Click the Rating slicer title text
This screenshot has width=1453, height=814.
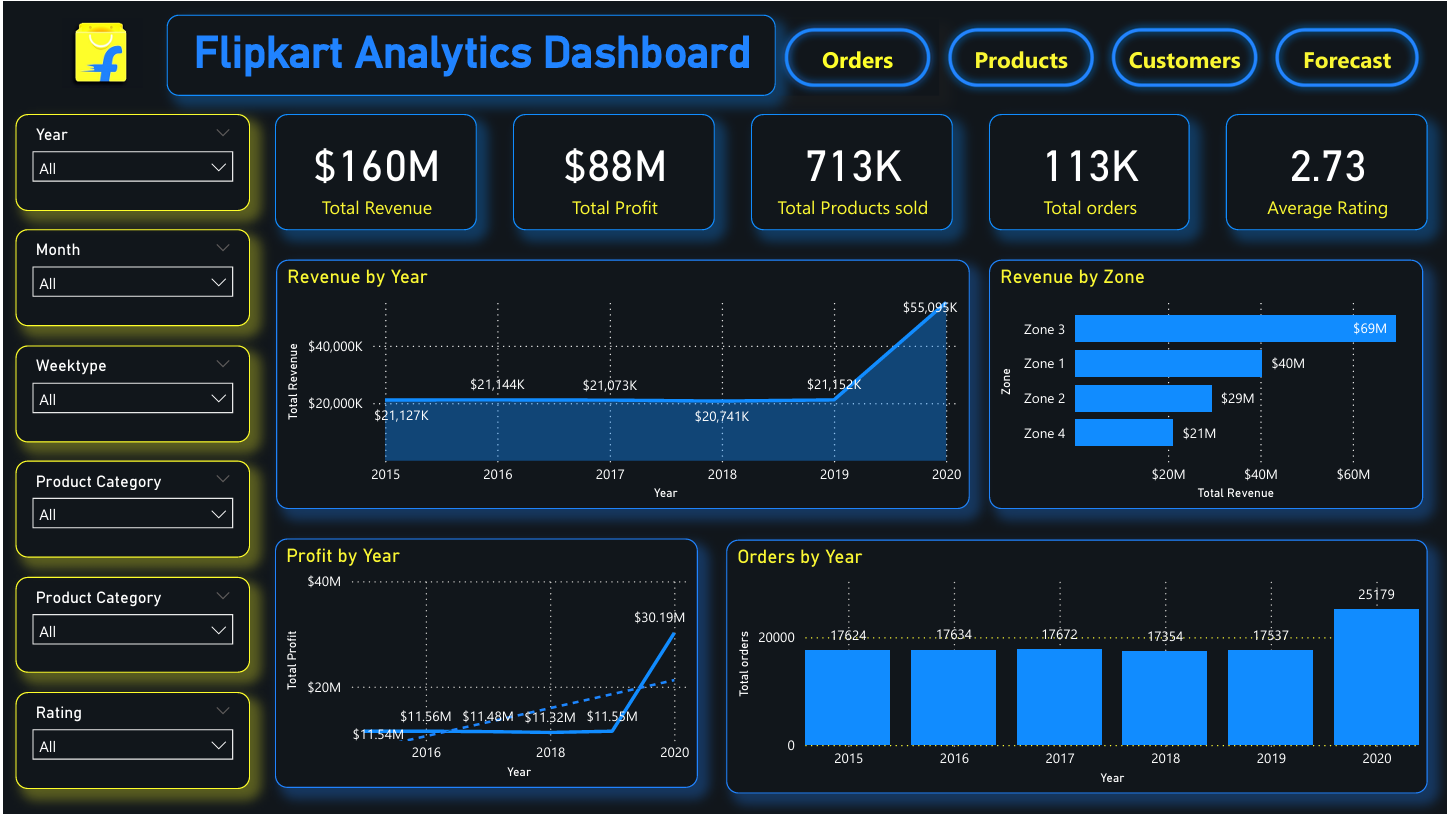(59, 712)
